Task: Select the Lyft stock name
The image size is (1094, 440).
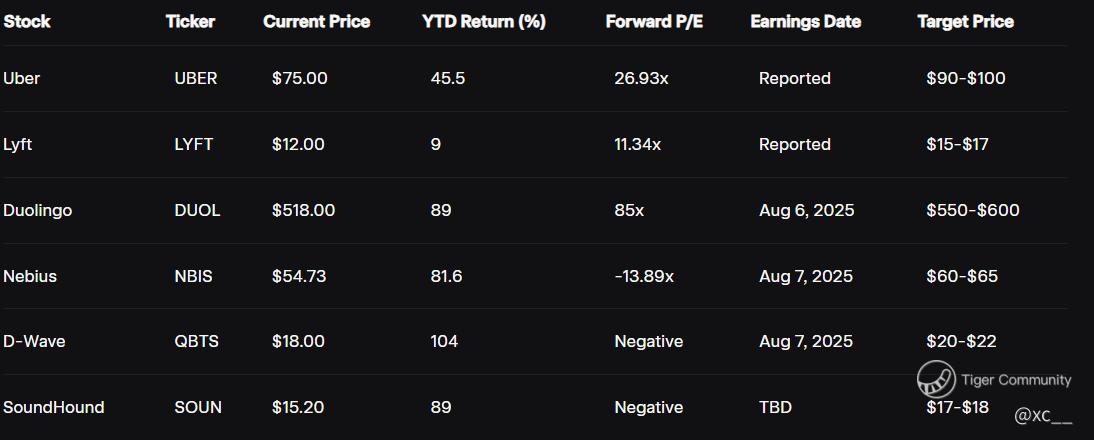Action: (18, 144)
